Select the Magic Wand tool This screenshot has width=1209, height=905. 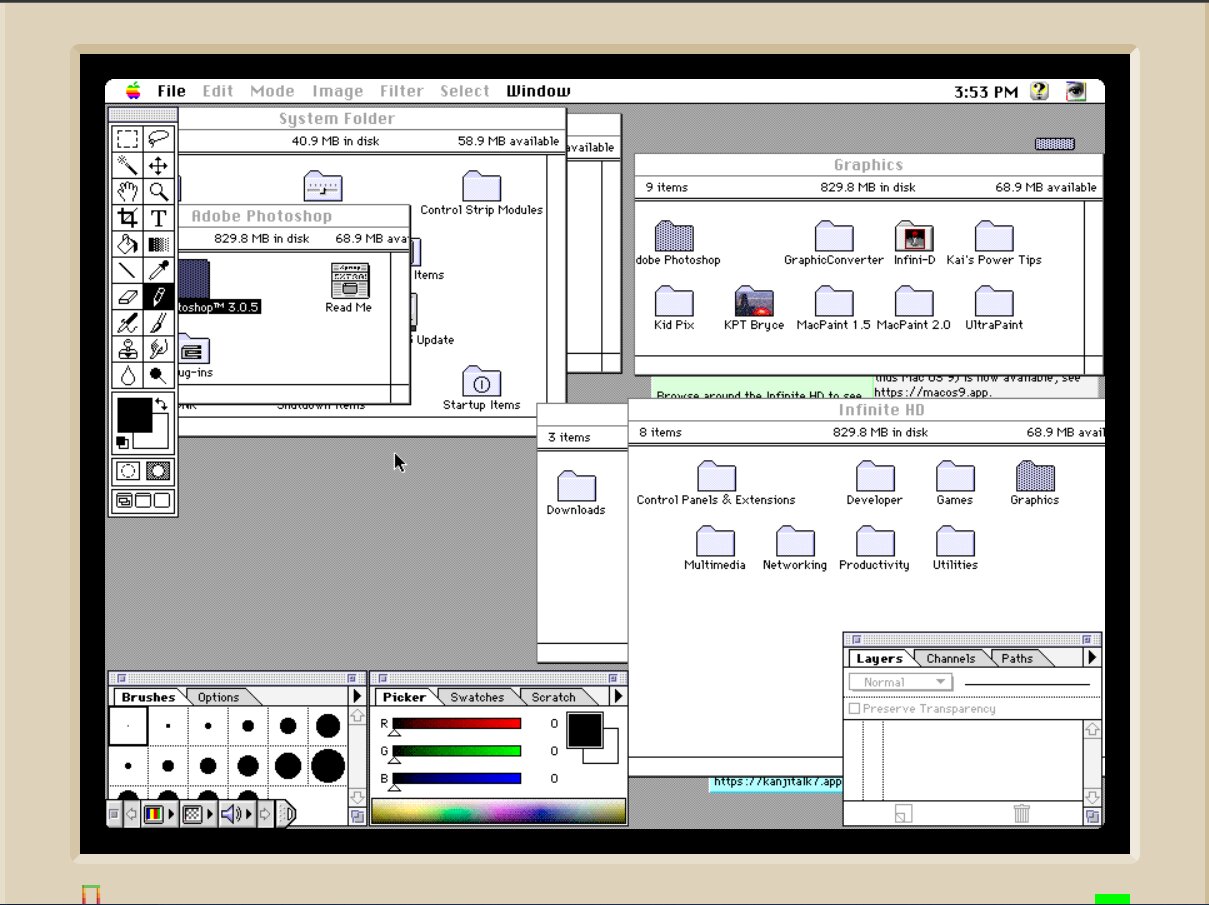[x=127, y=165]
